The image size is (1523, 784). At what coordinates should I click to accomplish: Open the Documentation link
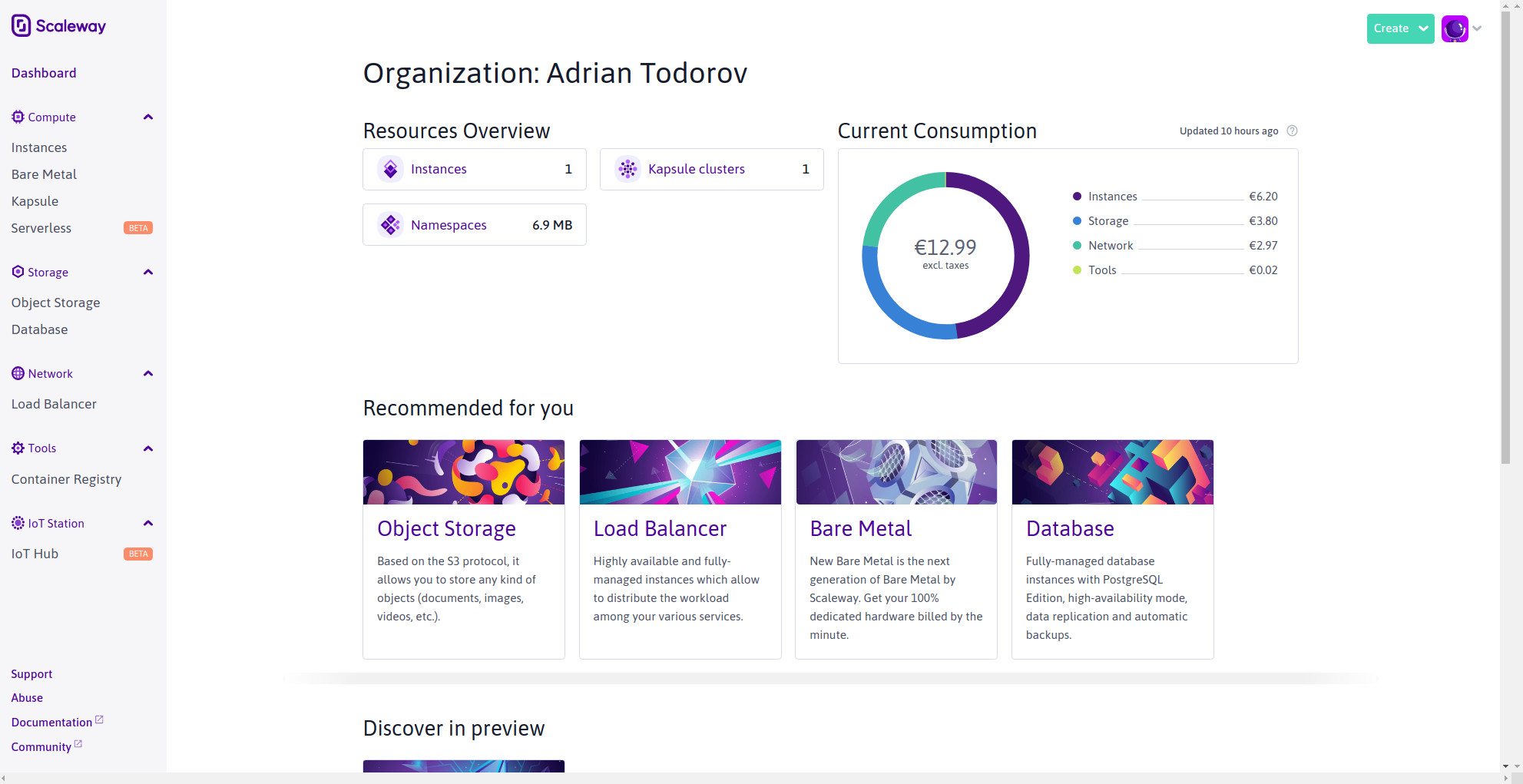(51, 723)
